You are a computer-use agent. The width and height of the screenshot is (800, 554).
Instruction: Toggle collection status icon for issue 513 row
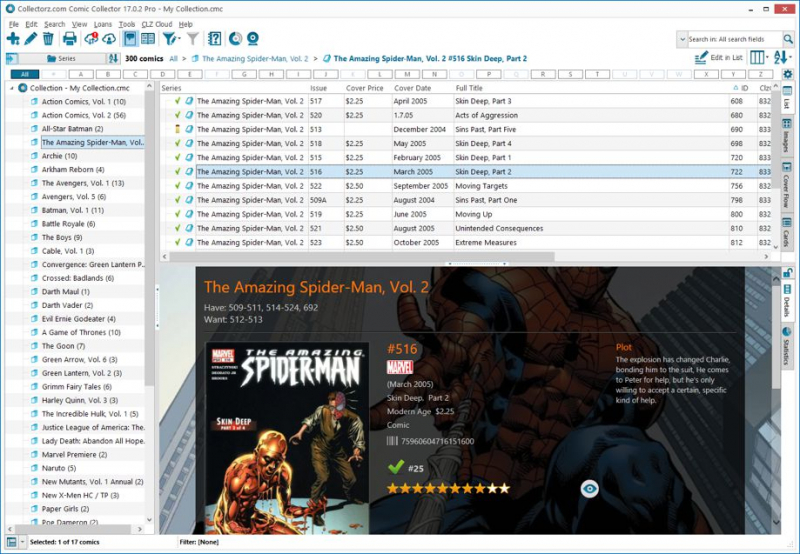(178, 129)
